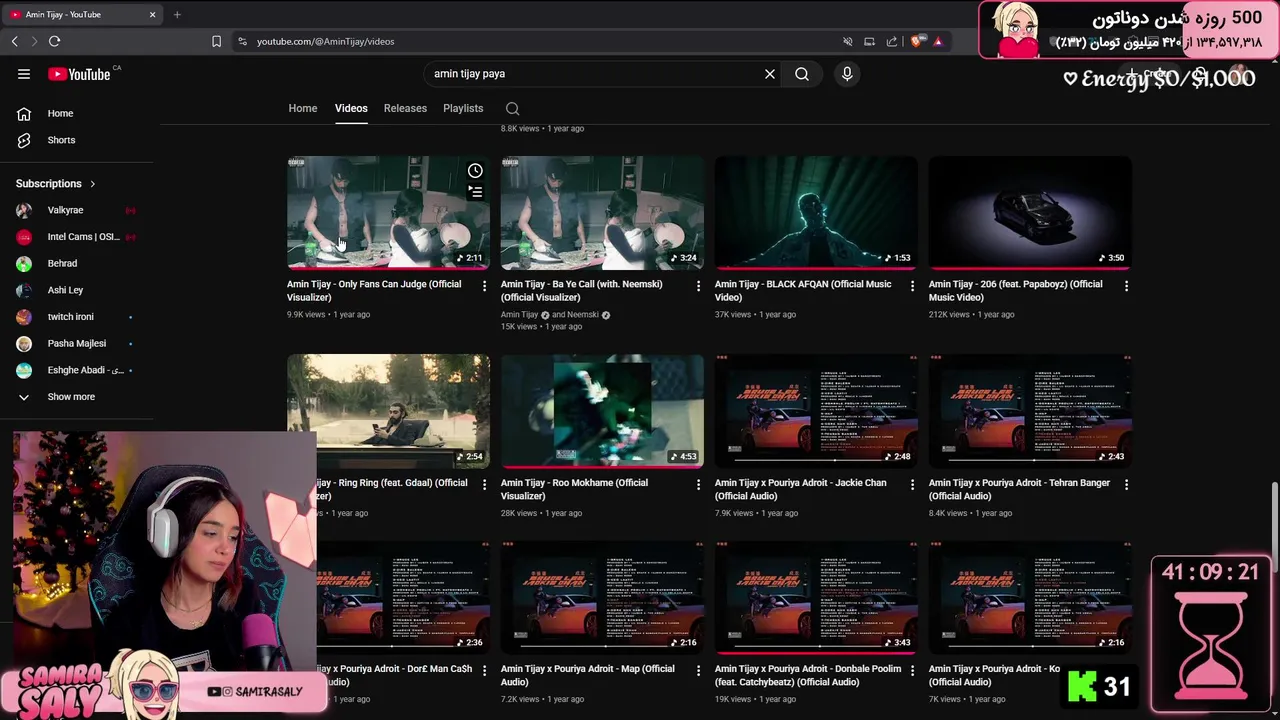Go to the YouTube home logo
Image resolution: width=1280 pixels, height=720 pixels.
[79, 74]
